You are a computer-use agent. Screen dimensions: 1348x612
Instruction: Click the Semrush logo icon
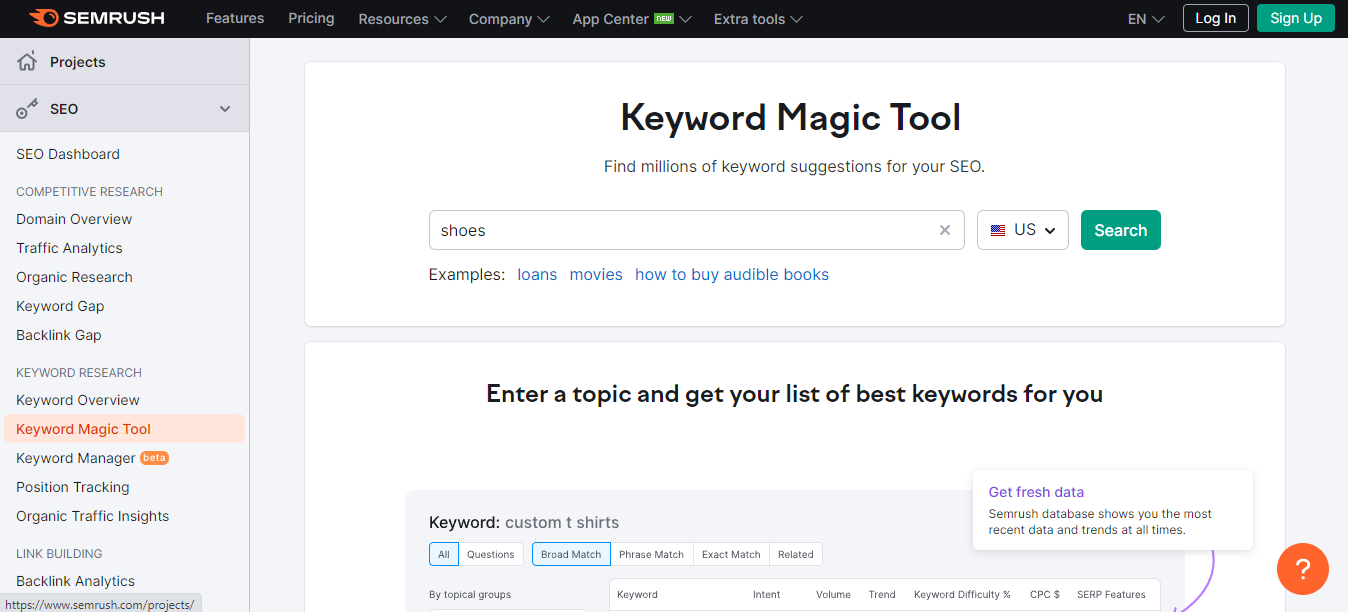(43, 18)
